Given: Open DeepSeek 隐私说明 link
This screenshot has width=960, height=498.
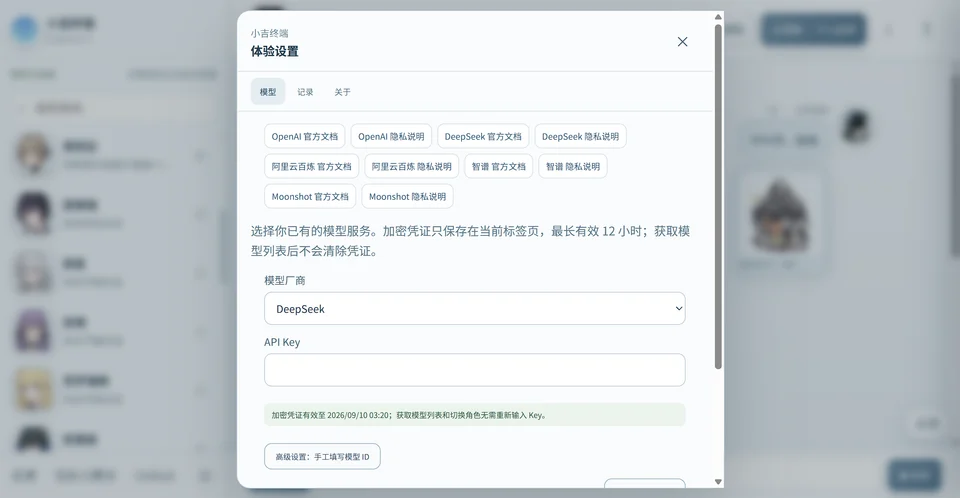Looking at the screenshot, I should point(580,137).
